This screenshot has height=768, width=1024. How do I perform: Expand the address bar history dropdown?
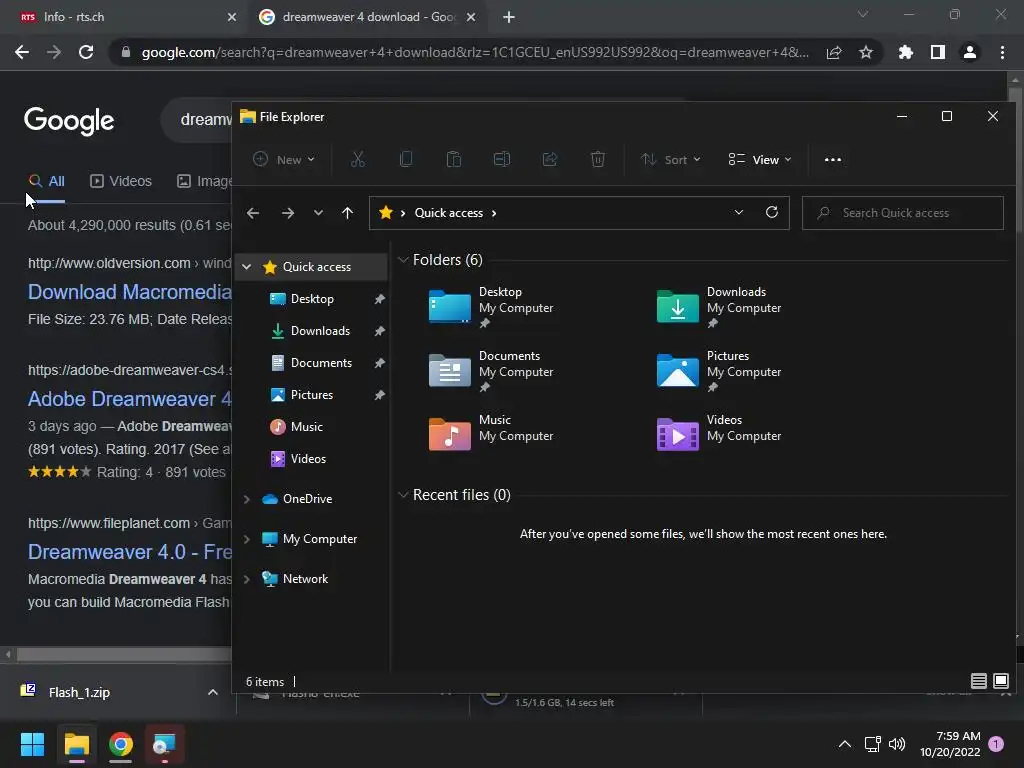739,212
